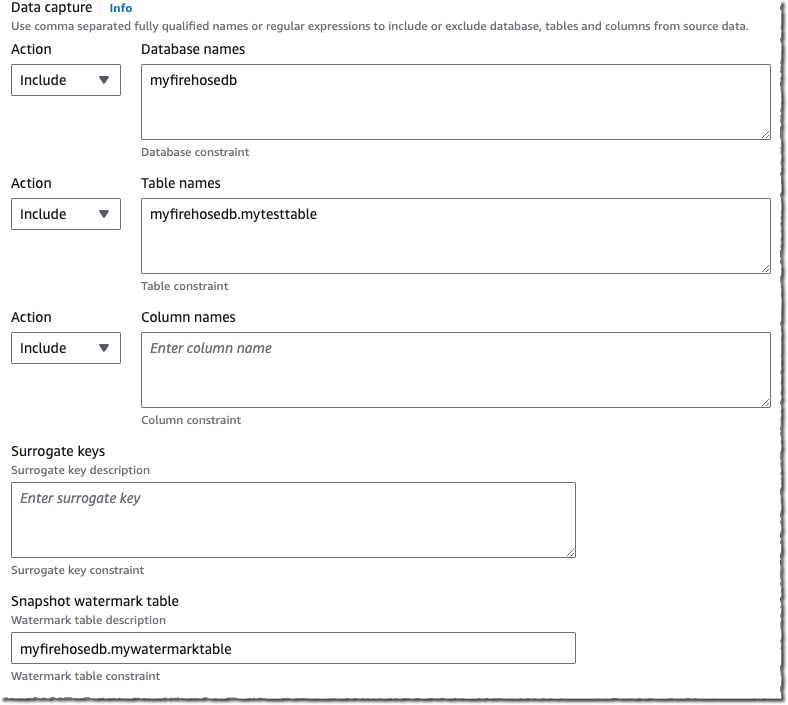Click the Snapshot watermark table input field
Screen dimensions: 788x705
coord(293,648)
